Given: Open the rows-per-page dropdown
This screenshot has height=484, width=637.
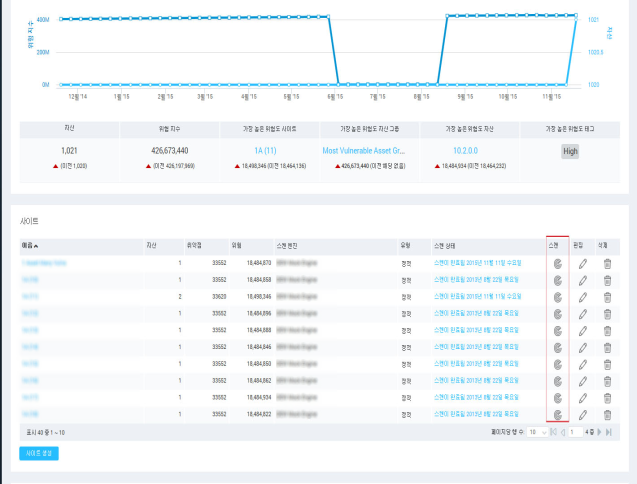Looking at the screenshot, I should click(x=537, y=432).
